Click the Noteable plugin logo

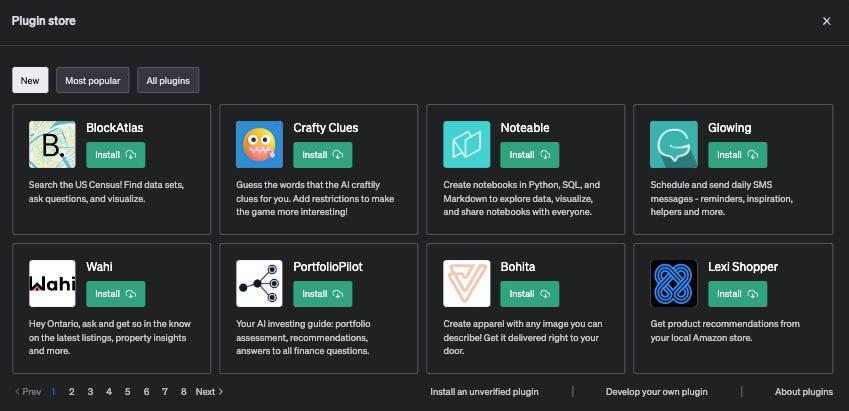click(467, 144)
